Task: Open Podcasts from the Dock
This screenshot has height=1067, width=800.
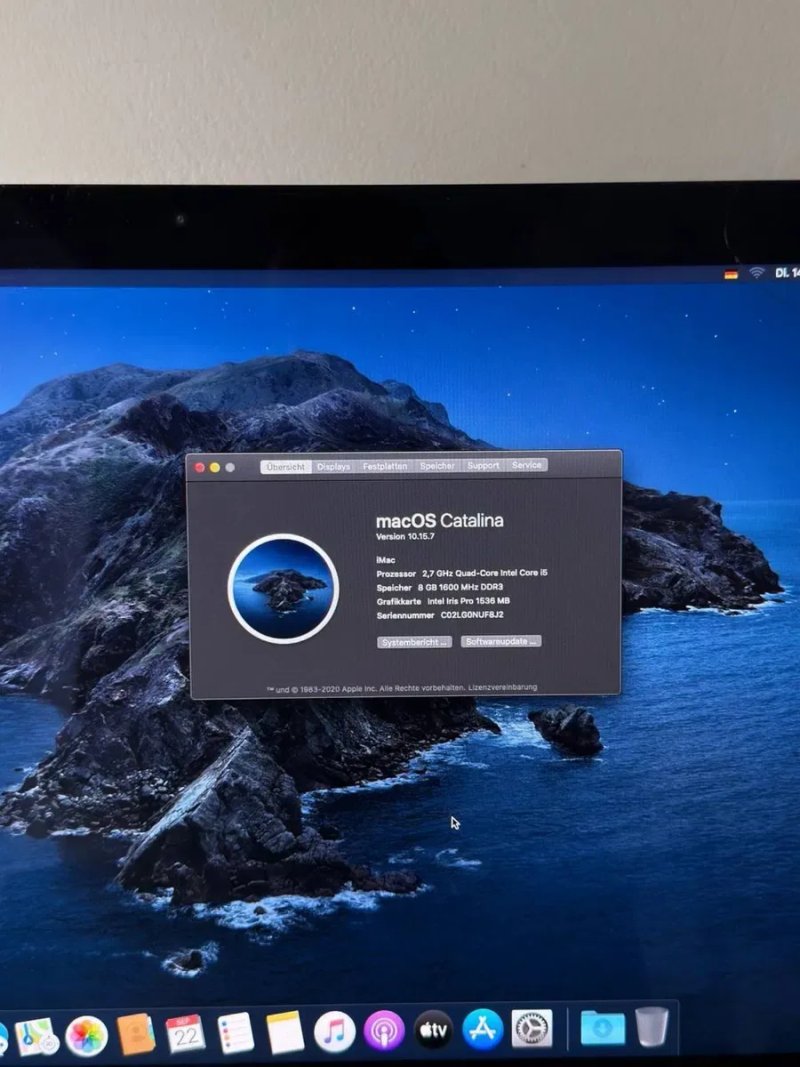Action: tap(384, 1030)
